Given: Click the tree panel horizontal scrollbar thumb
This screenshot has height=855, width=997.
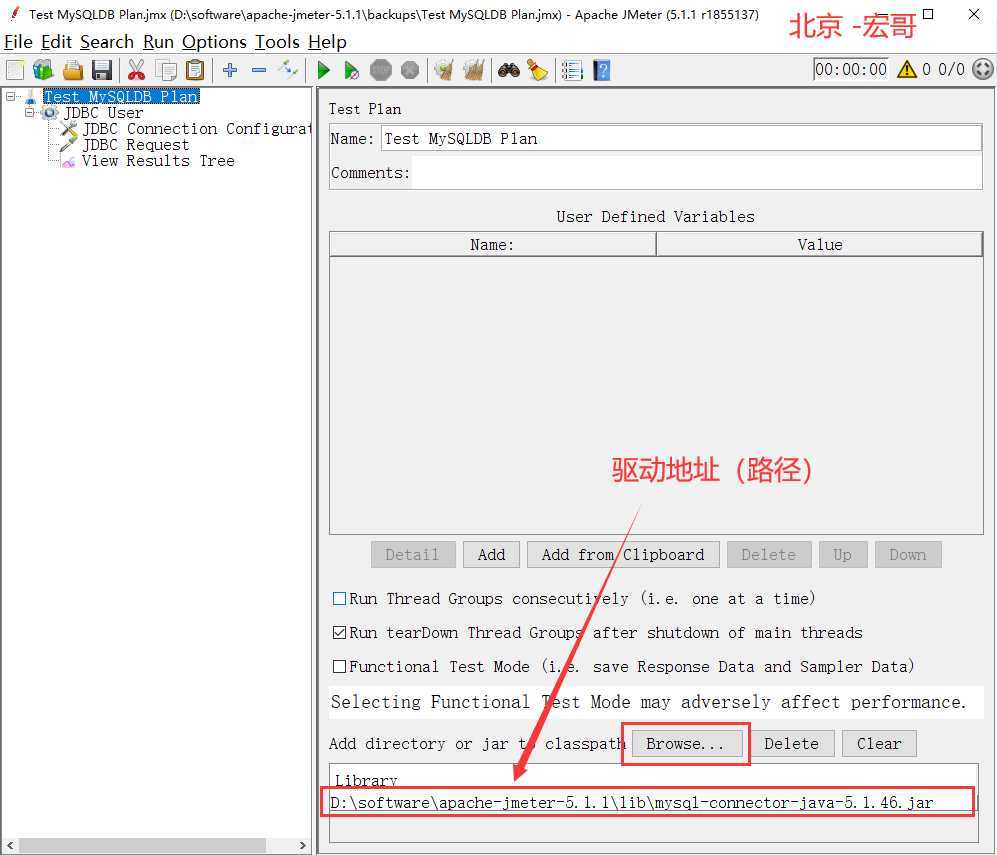Looking at the screenshot, I should [x=142, y=845].
